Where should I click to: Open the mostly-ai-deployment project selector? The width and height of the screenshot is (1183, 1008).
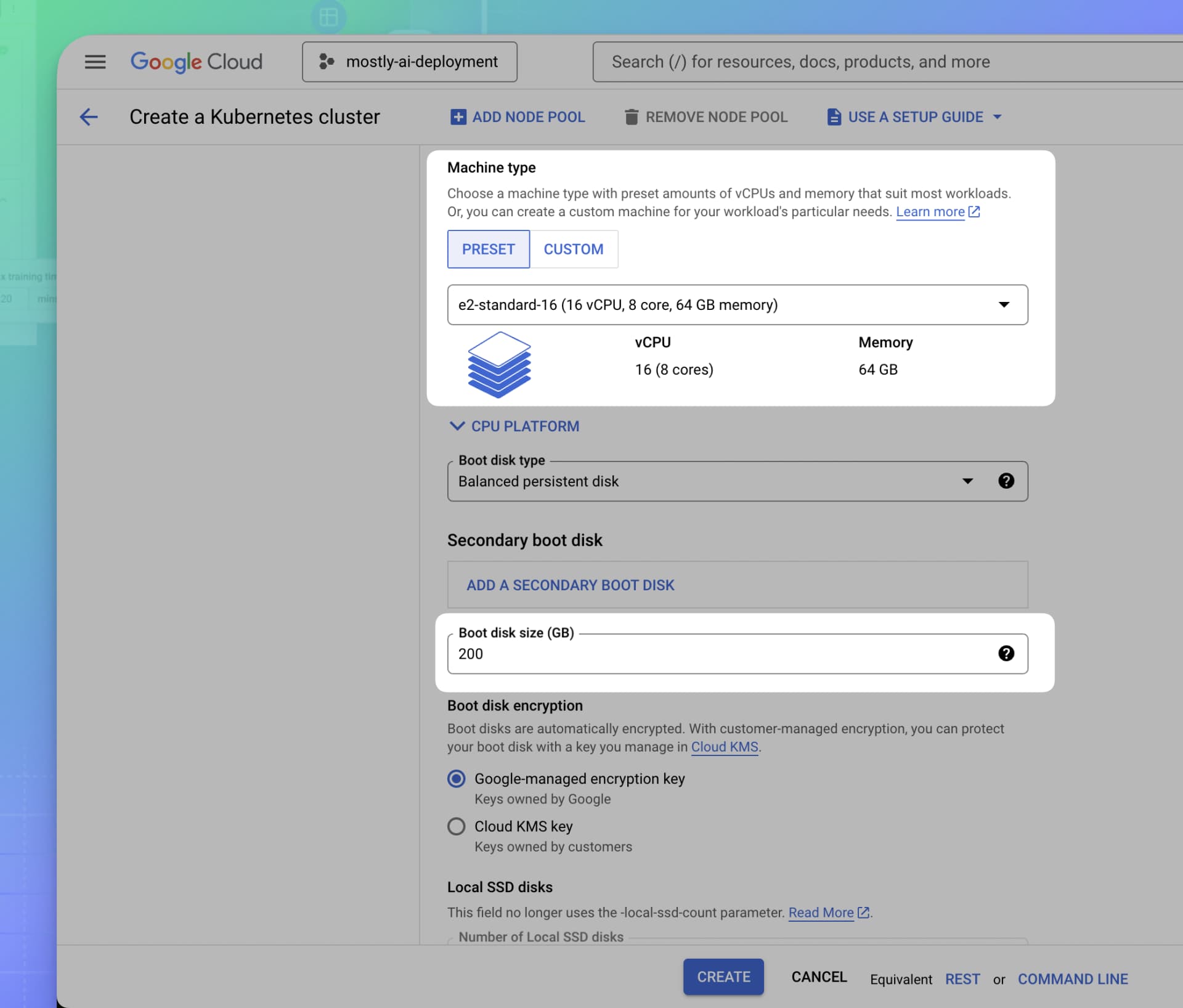pyautogui.click(x=409, y=62)
